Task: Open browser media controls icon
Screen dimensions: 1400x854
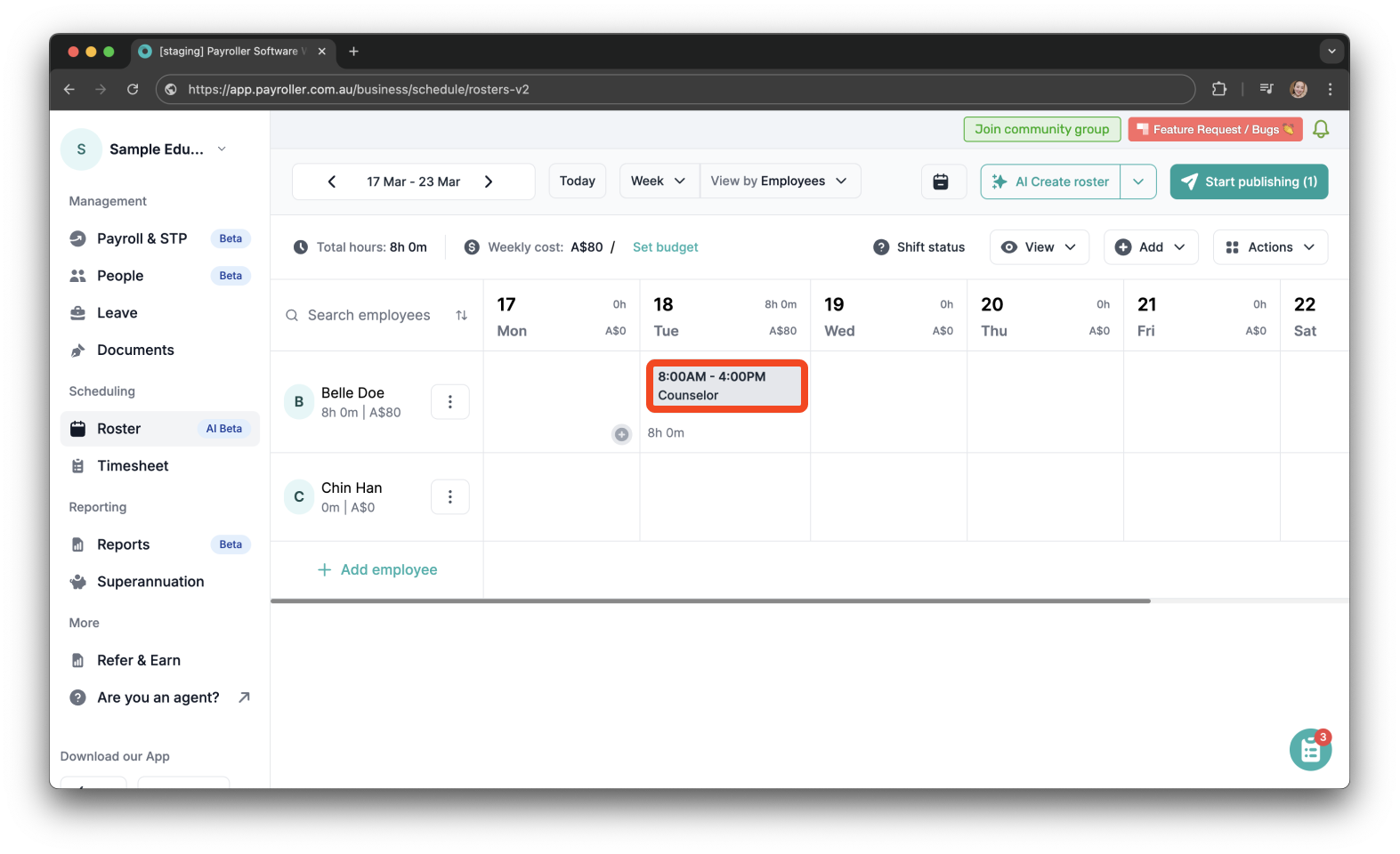Action: click(x=1266, y=89)
